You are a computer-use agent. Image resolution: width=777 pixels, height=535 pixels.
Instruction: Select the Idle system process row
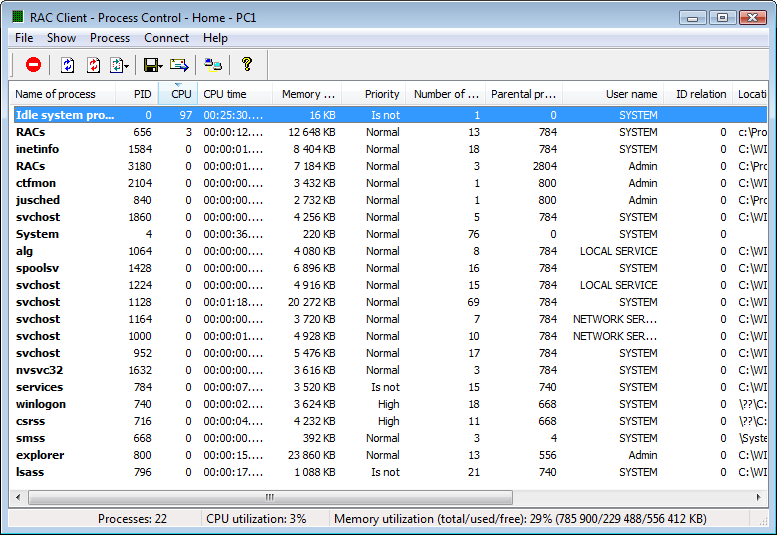(390, 115)
